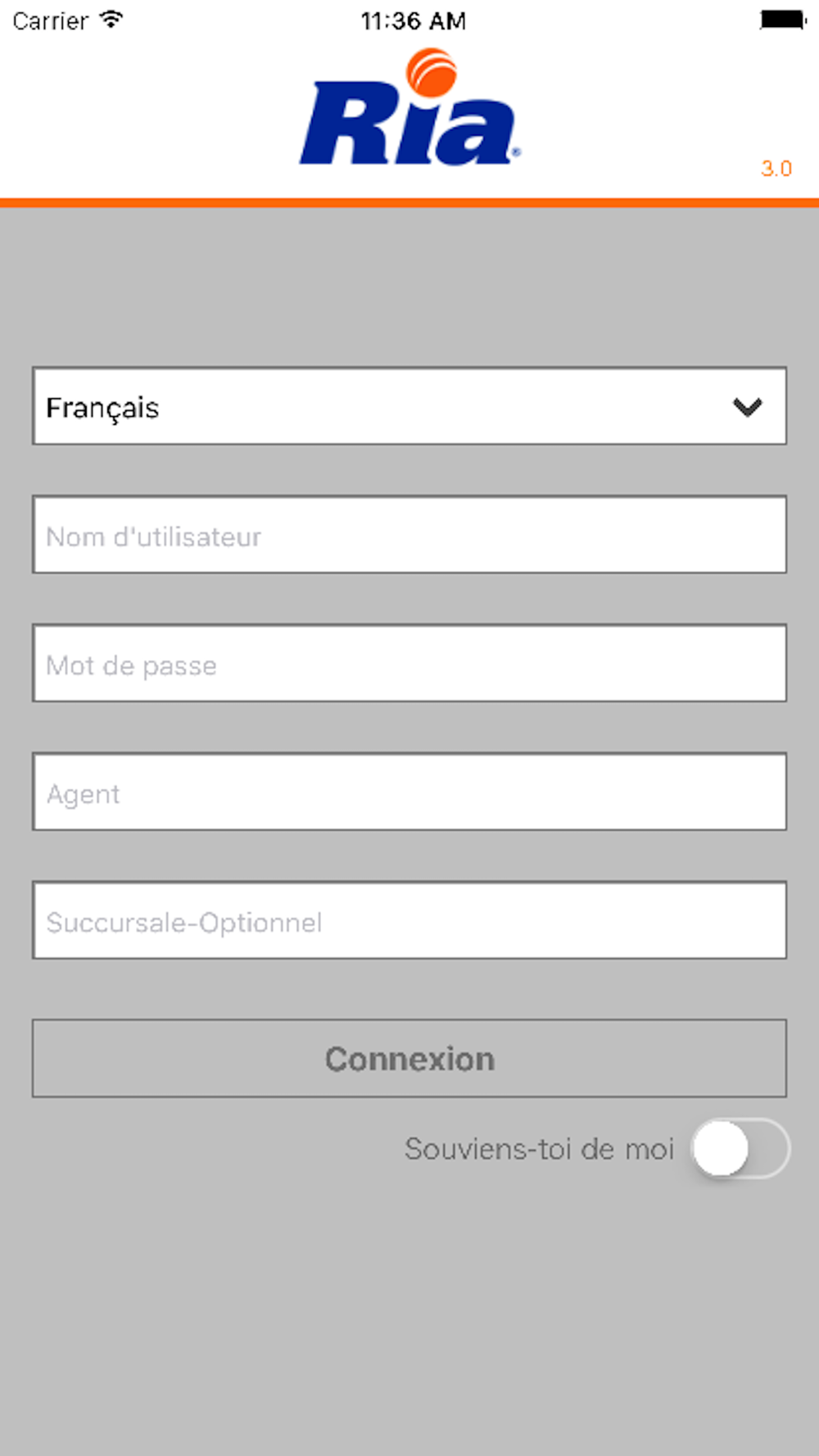Tap the 3.0 version number
This screenshot has width=819, height=1456.
pyautogui.click(x=776, y=169)
